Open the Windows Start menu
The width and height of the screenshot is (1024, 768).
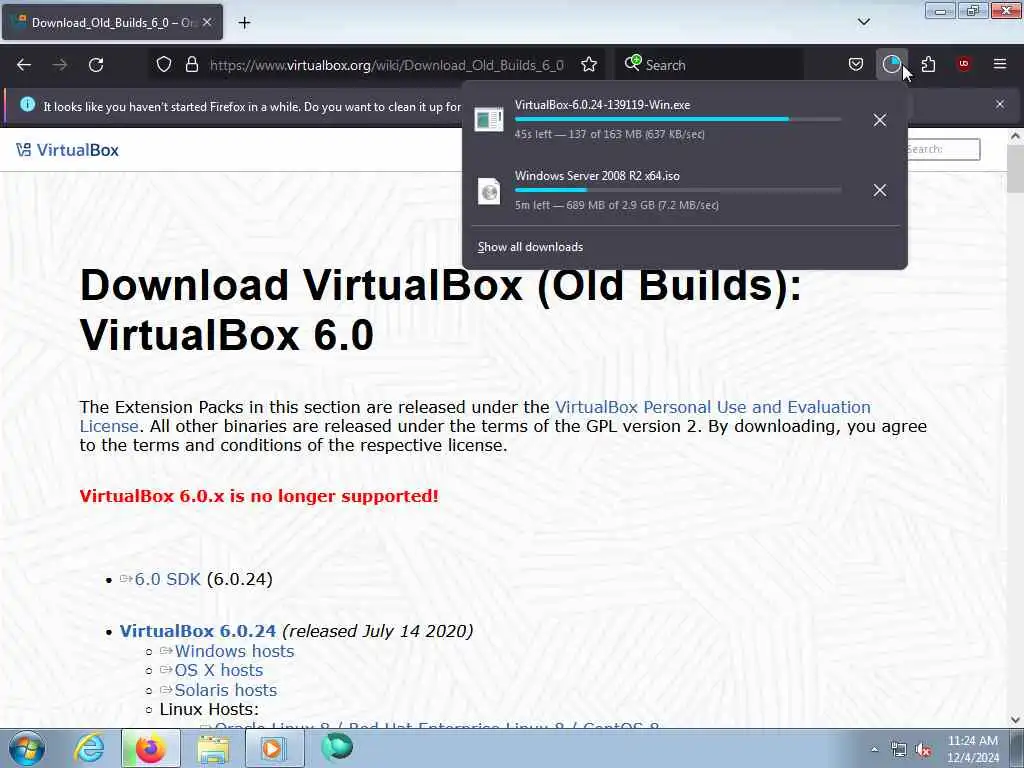27,749
